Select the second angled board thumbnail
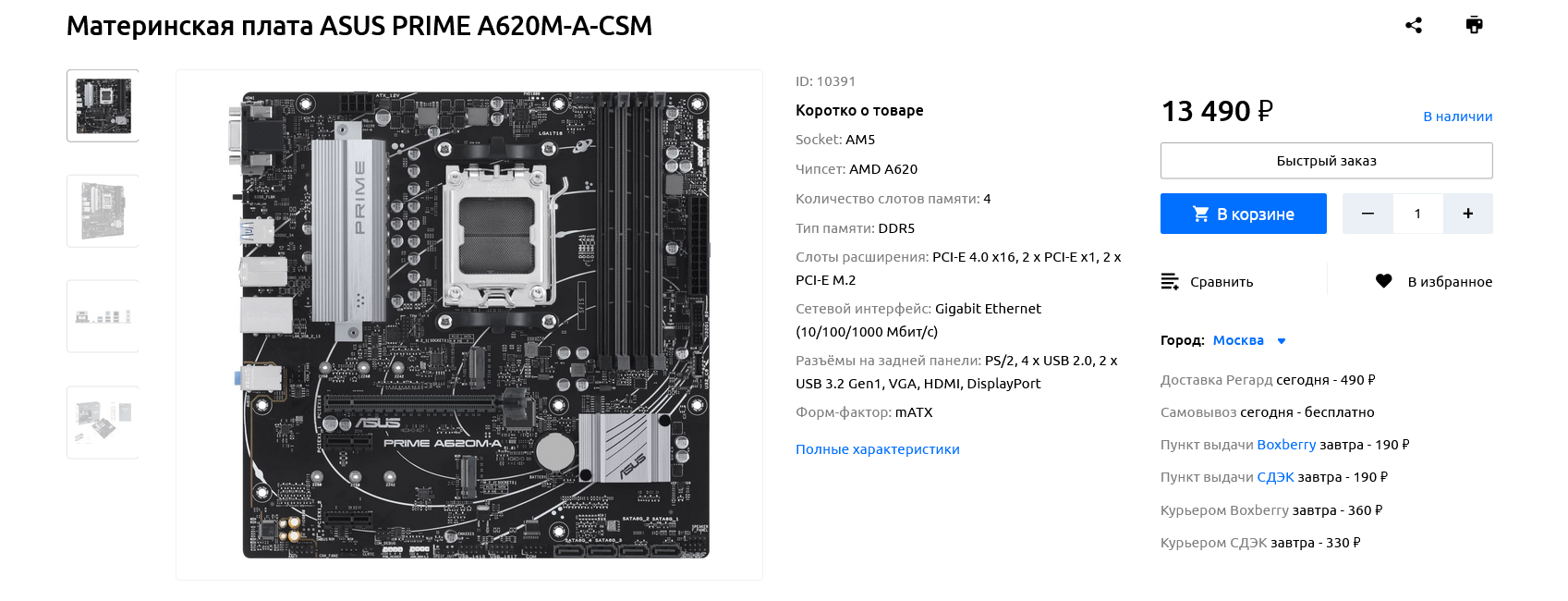 pos(103,211)
